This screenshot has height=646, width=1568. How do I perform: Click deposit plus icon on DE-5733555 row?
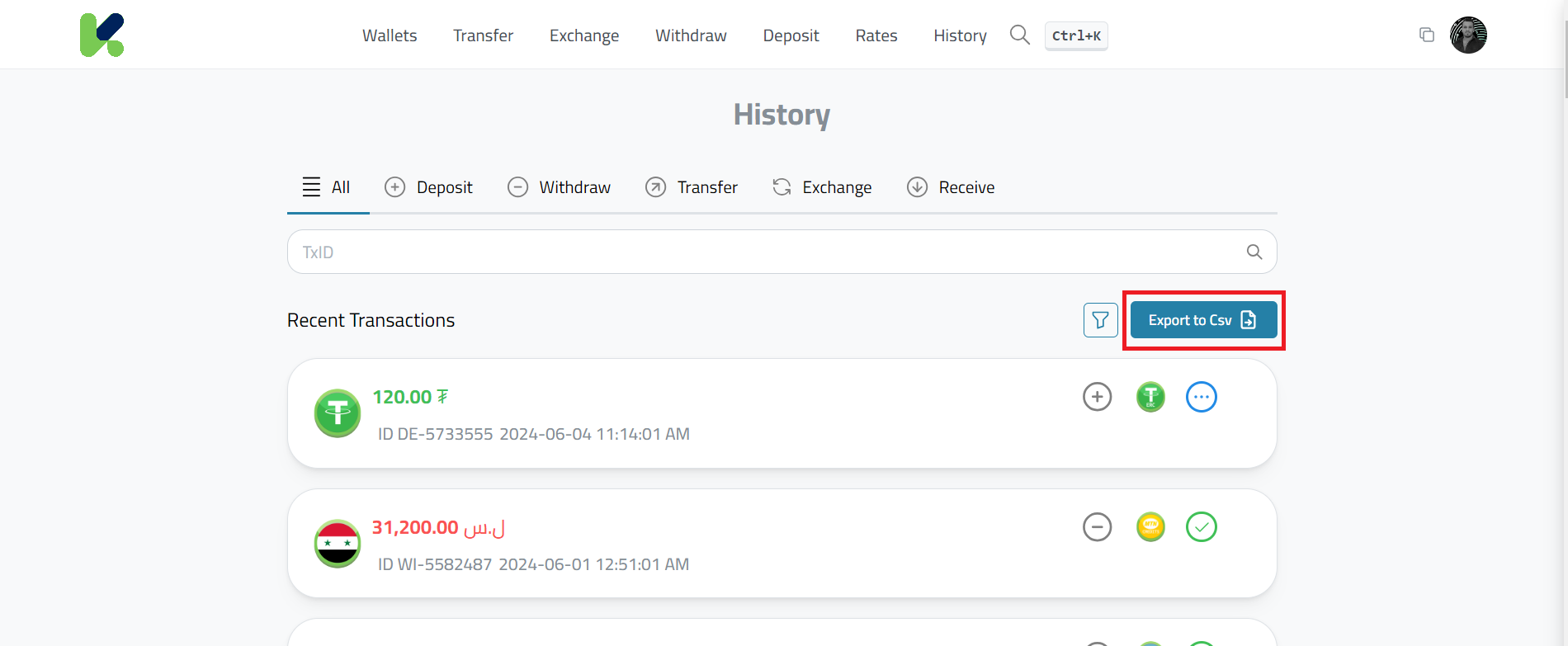click(x=1098, y=397)
